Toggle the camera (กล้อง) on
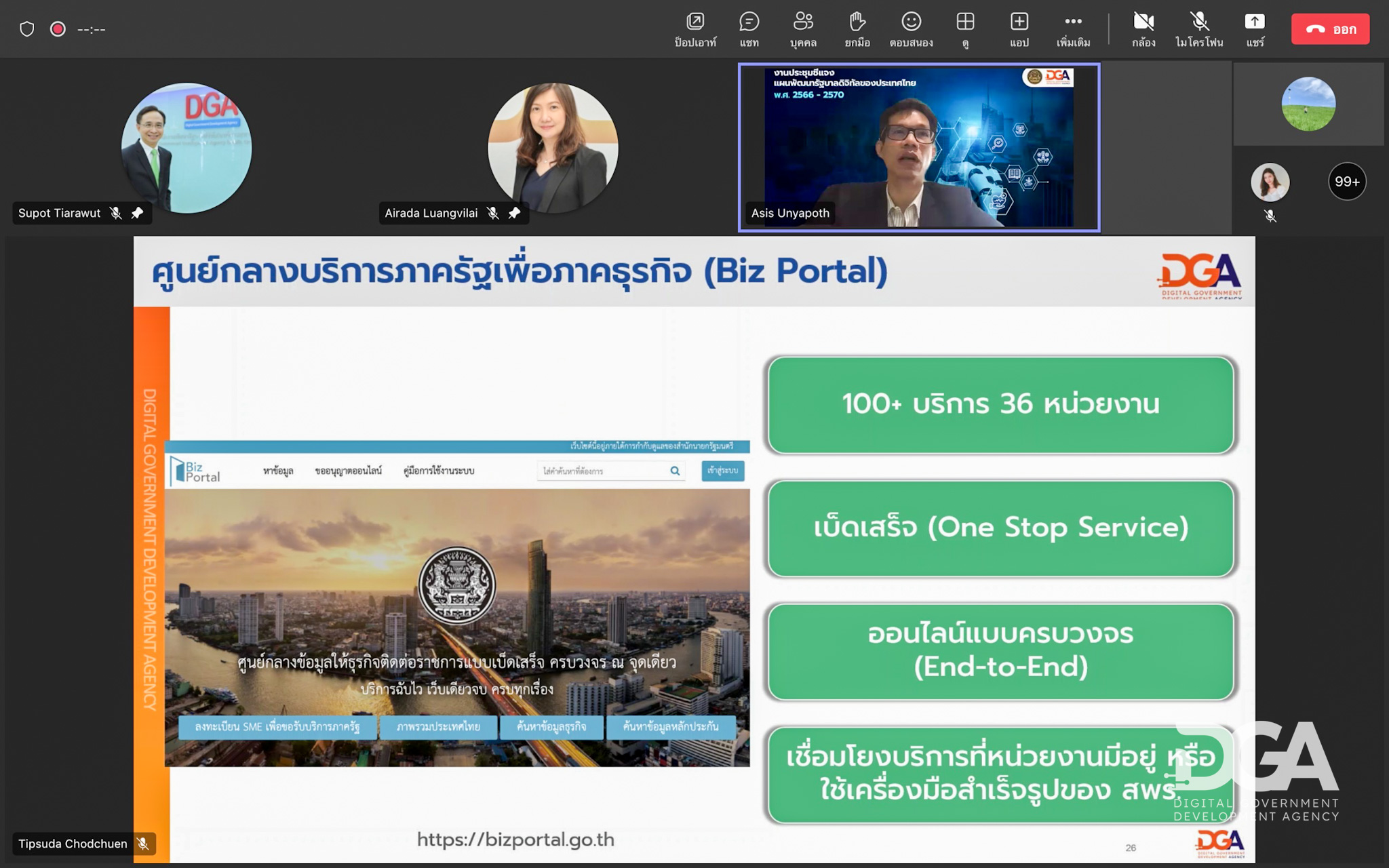 [1143, 30]
